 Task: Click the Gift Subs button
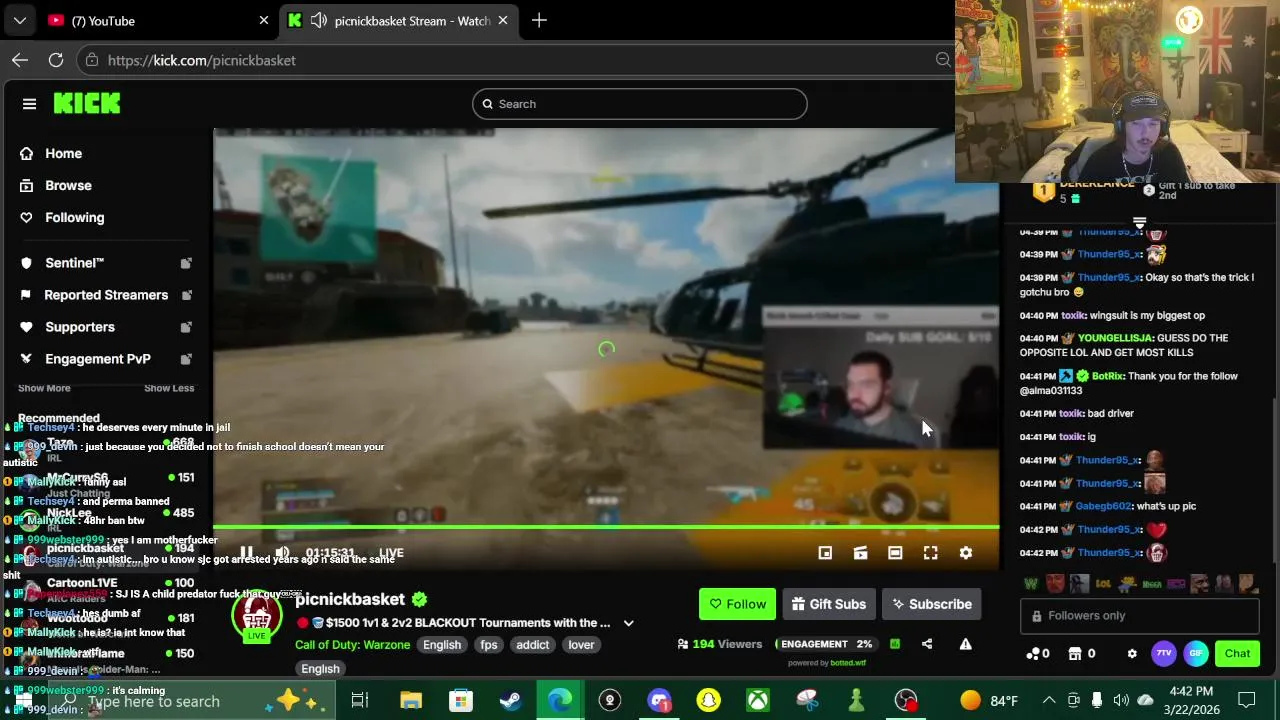[828, 604]
